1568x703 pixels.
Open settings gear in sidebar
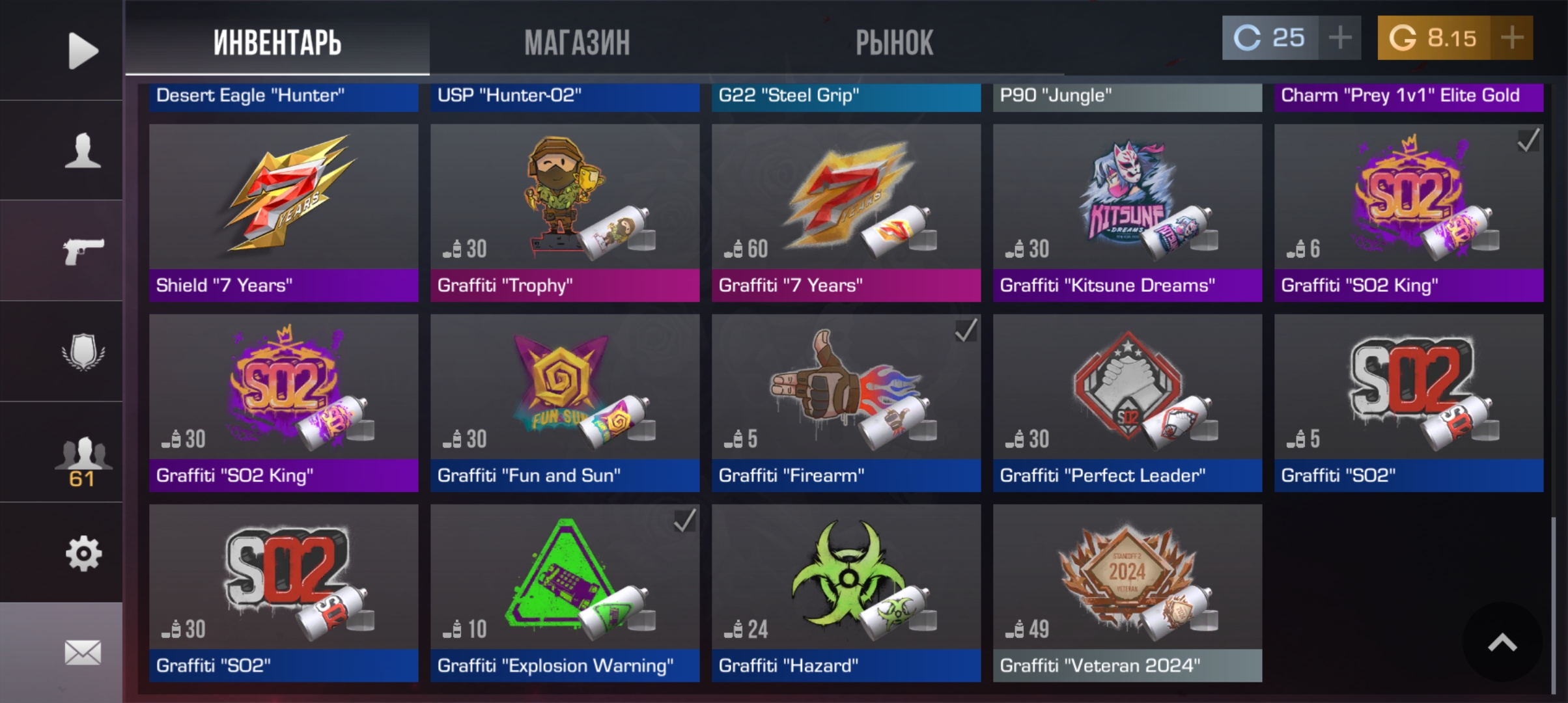click(83, 553)
